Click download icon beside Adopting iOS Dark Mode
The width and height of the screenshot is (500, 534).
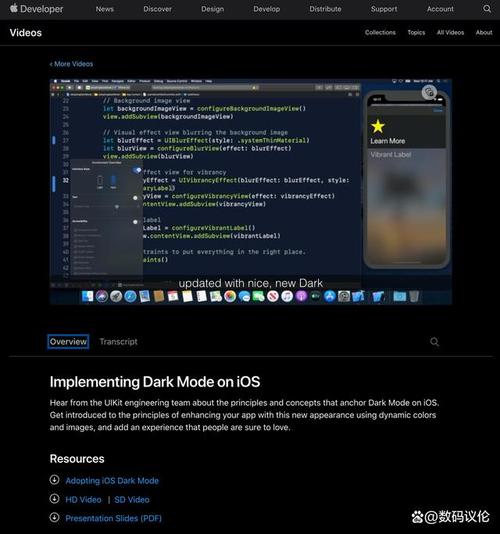point(54,480)
